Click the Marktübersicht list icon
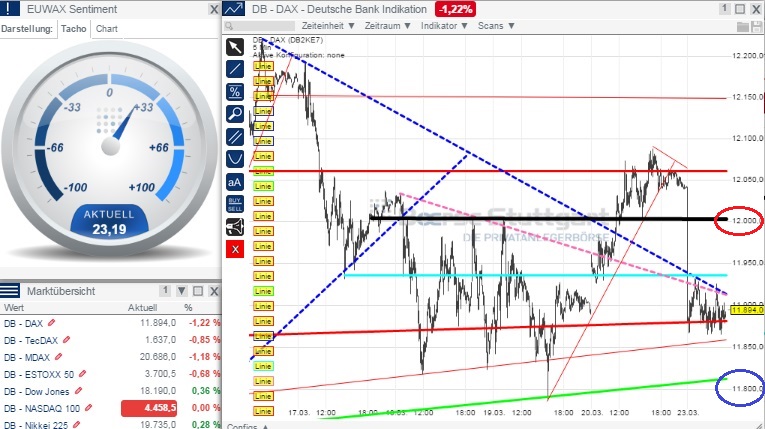 tap(10, 291)
